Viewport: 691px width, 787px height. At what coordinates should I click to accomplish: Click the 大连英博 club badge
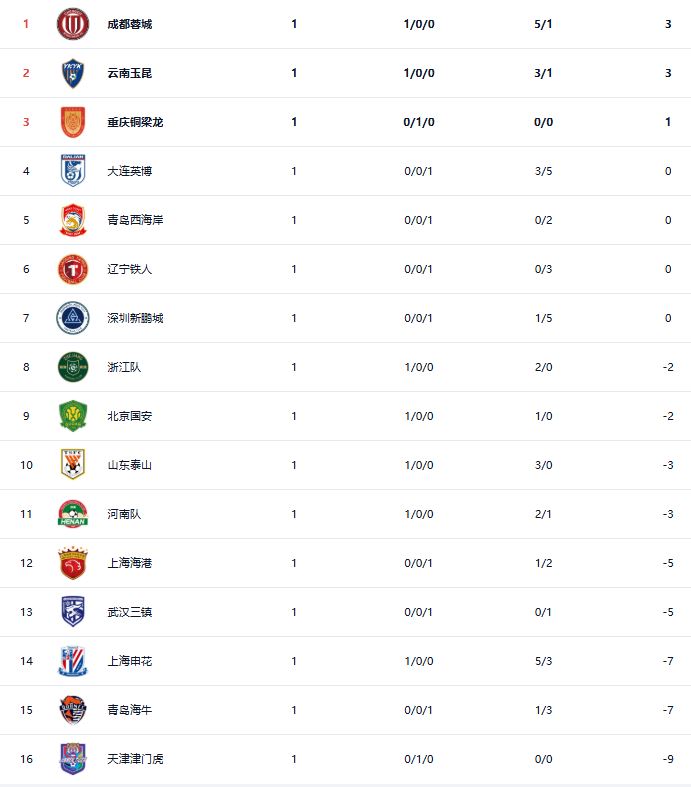coord(73,171)
